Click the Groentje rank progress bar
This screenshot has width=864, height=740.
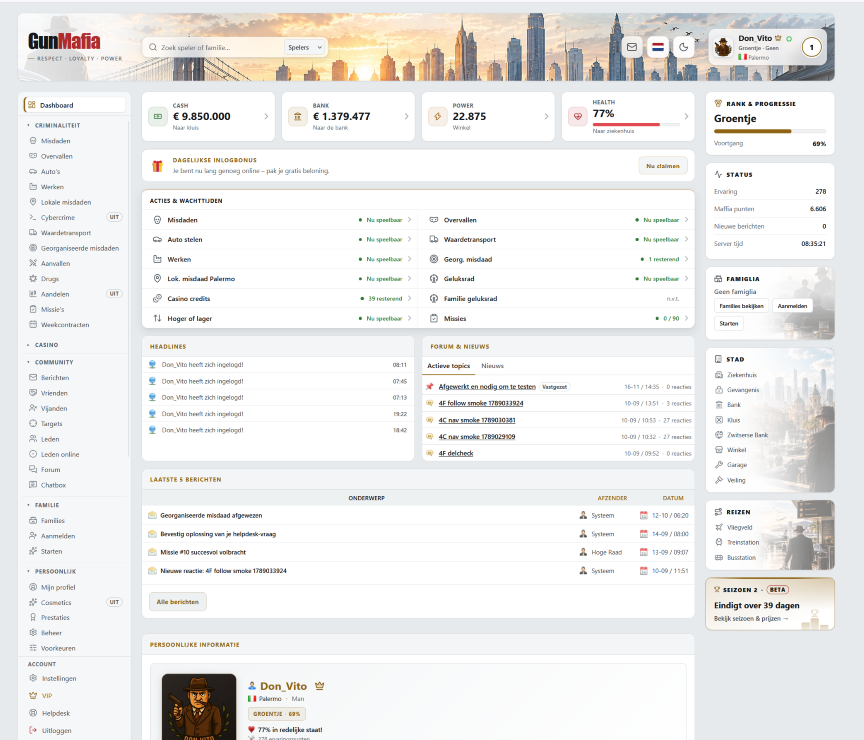coord(770,131)
